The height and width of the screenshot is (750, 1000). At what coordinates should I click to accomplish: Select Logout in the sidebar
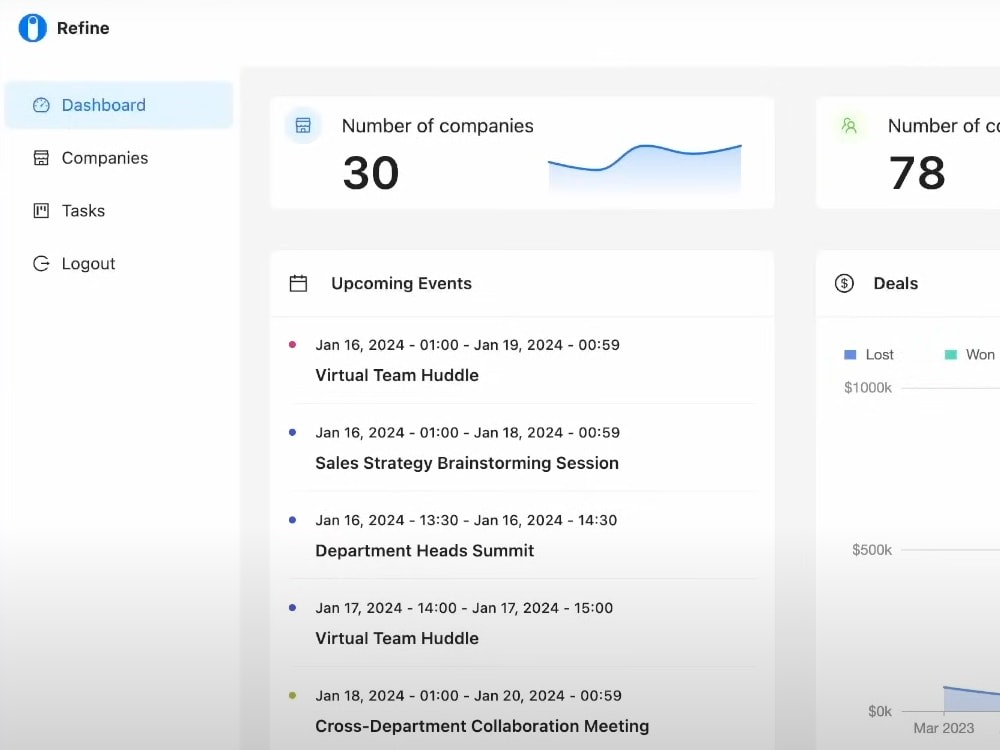coord(119,264)
